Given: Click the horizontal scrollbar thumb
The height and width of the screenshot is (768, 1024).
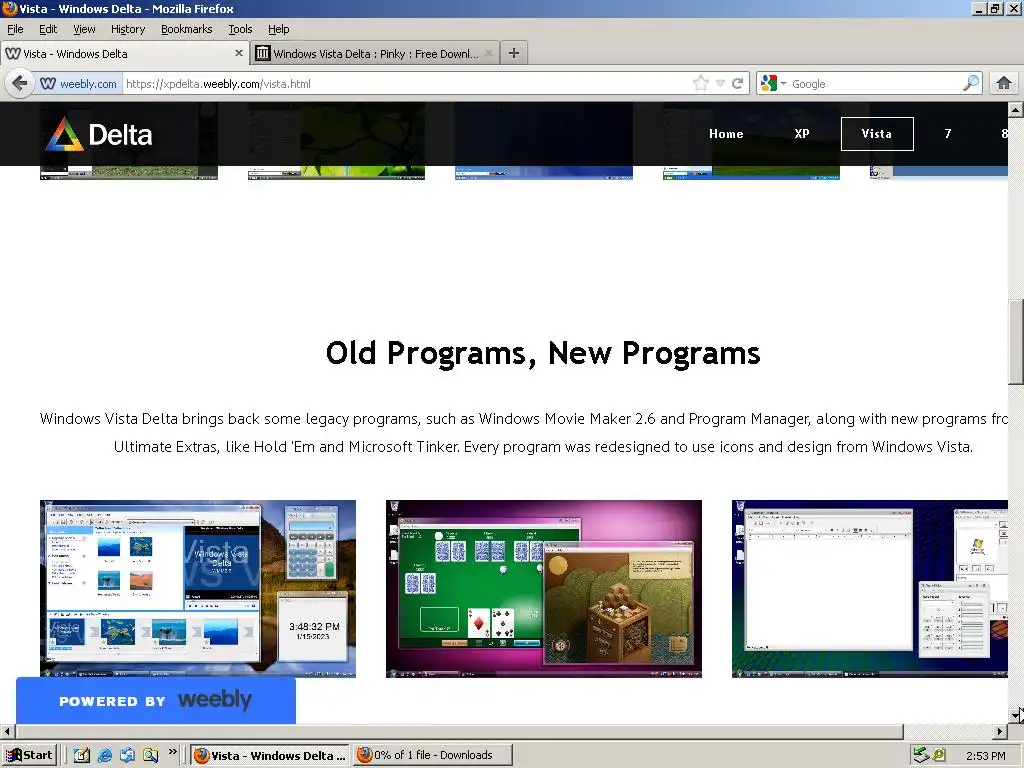Looking at the screenshot, I should [x=460, y=731].
